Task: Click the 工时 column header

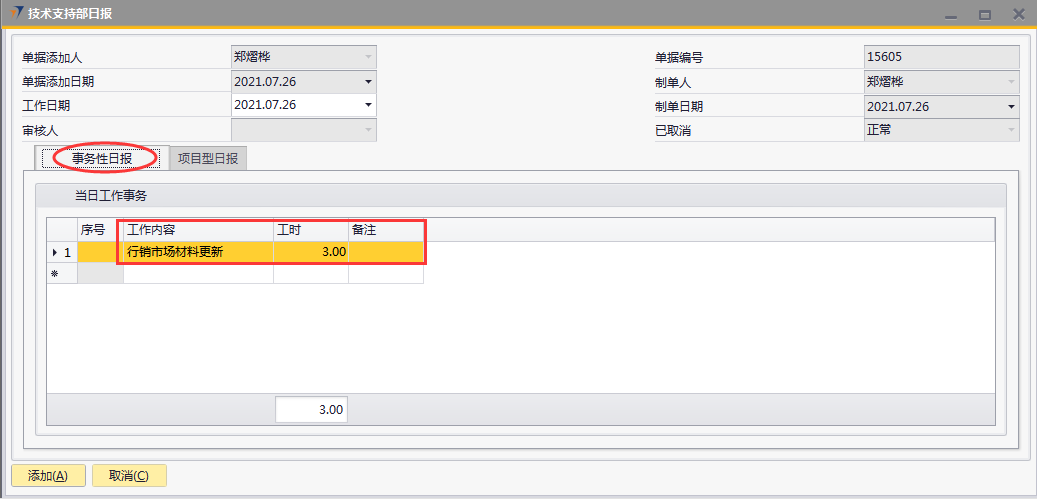Action: point(310,230)
